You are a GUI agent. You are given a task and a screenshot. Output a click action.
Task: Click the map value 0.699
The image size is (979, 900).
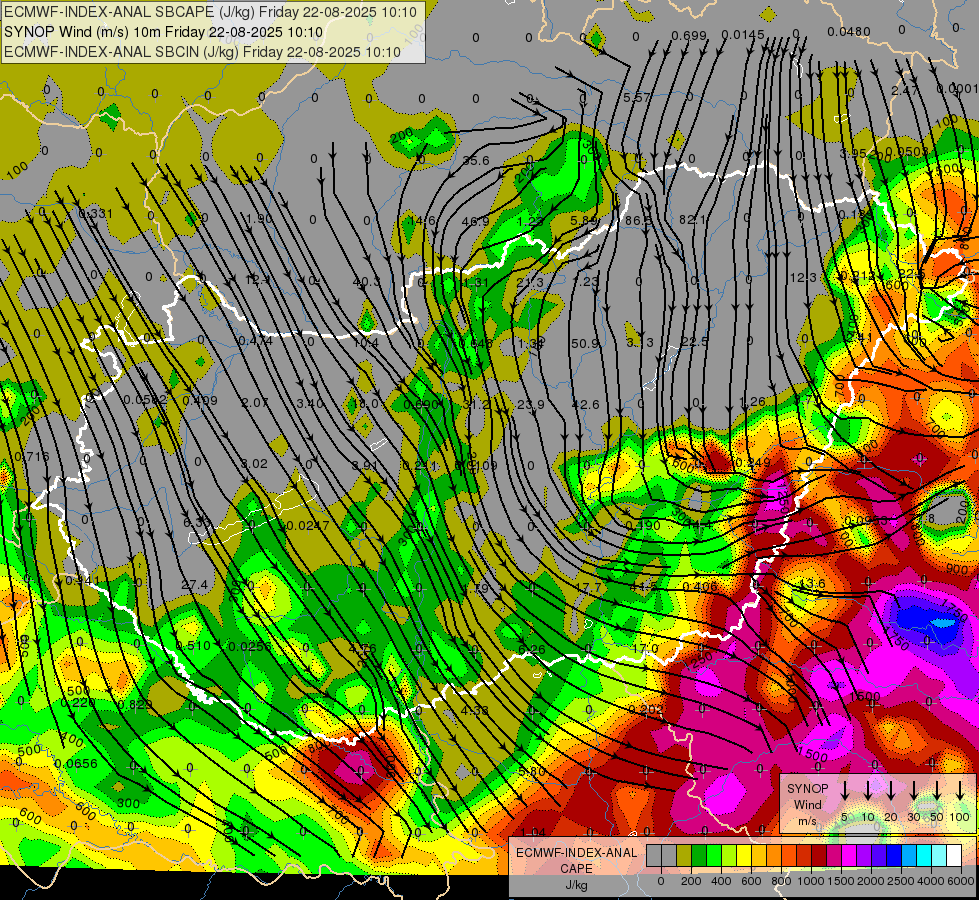pos(689,36)
